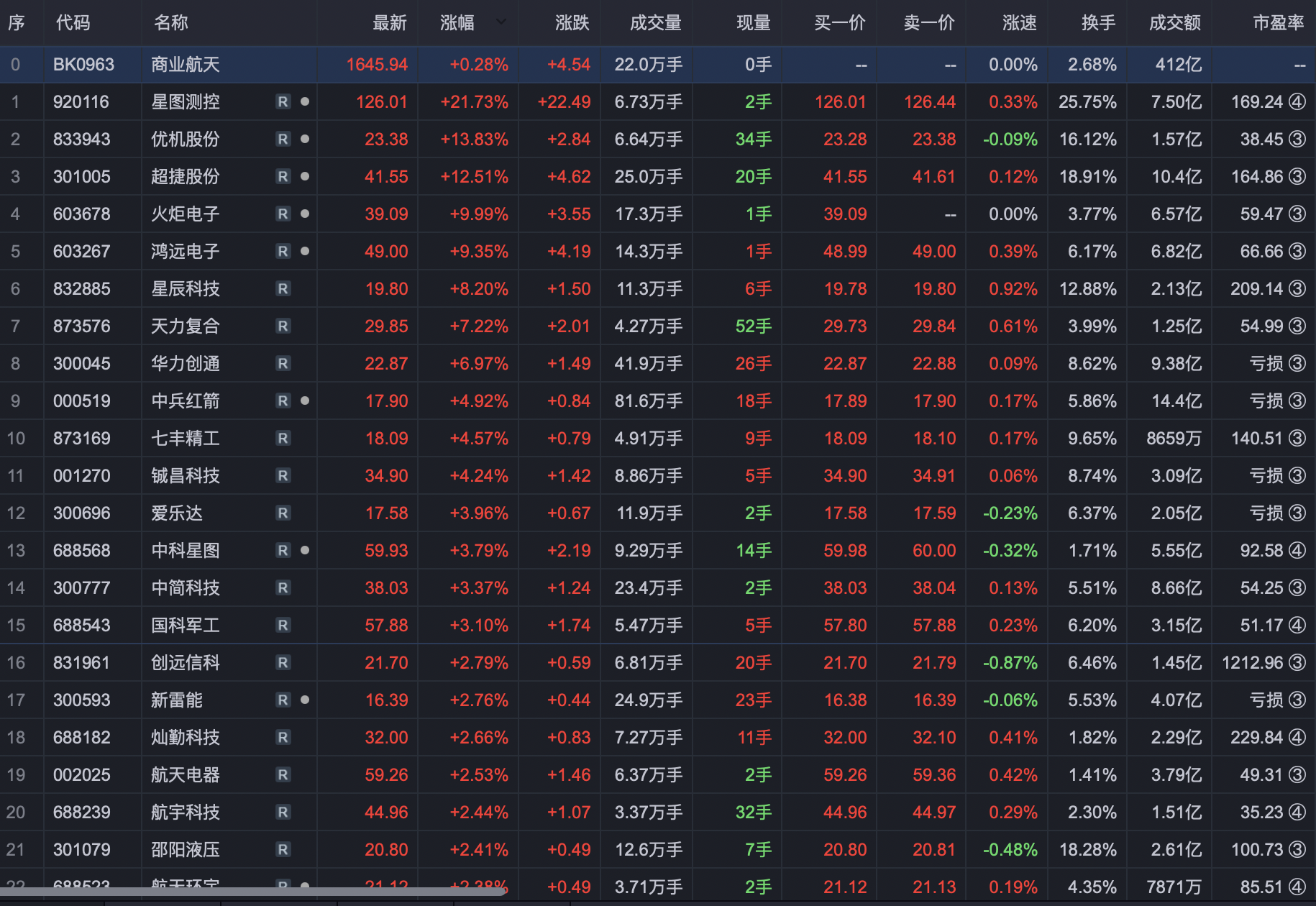Open the 商业航天 sector row

pos(186,65)
